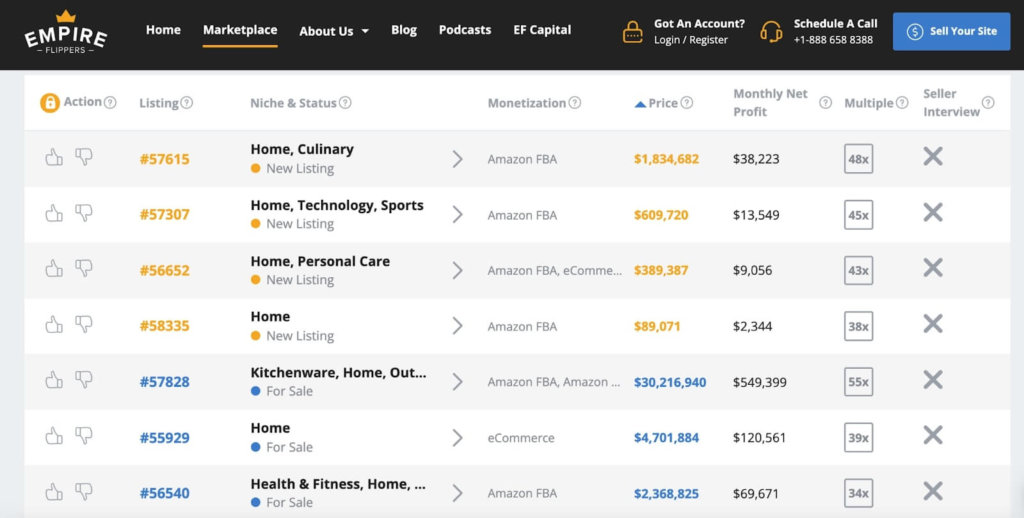This screenshot has height=518, width=1024.
Task: Go to the Blog page
Action: click(404, 30)
